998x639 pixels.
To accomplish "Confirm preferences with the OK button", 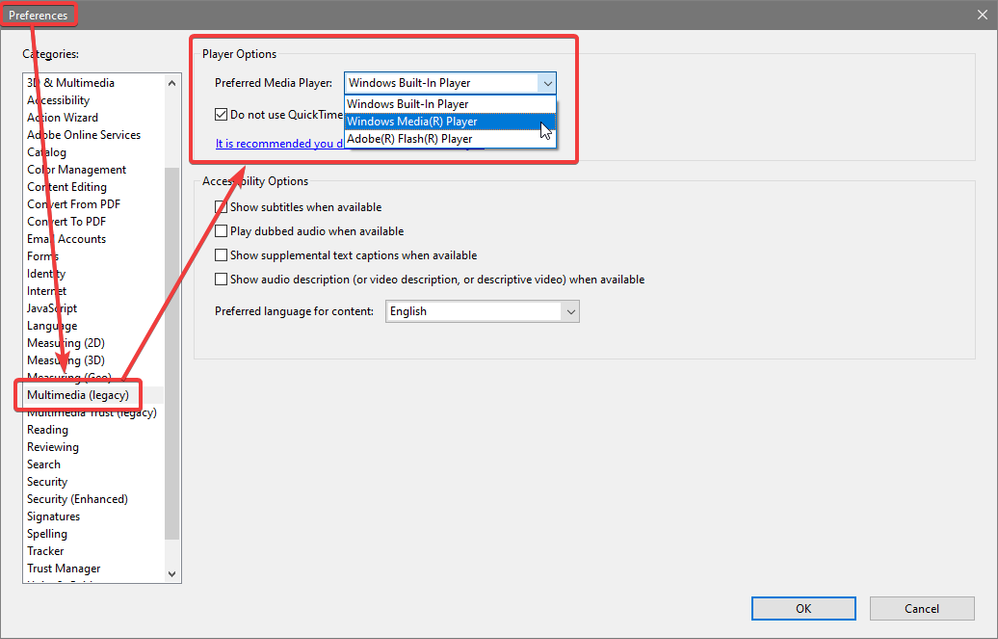I will (x=803, y=608).
